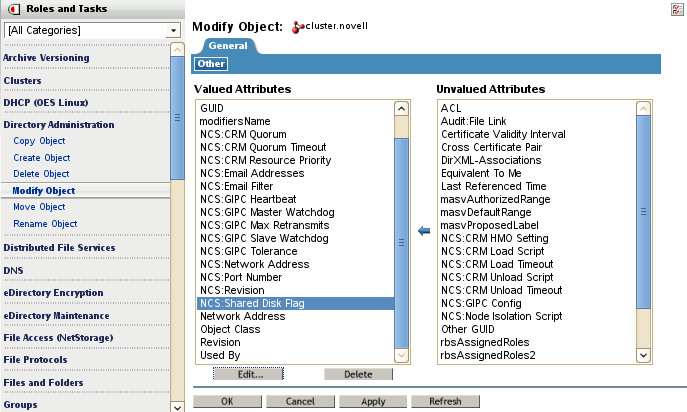687x412 pixels.
Task: Open the General tab
Action: point(228,46)
